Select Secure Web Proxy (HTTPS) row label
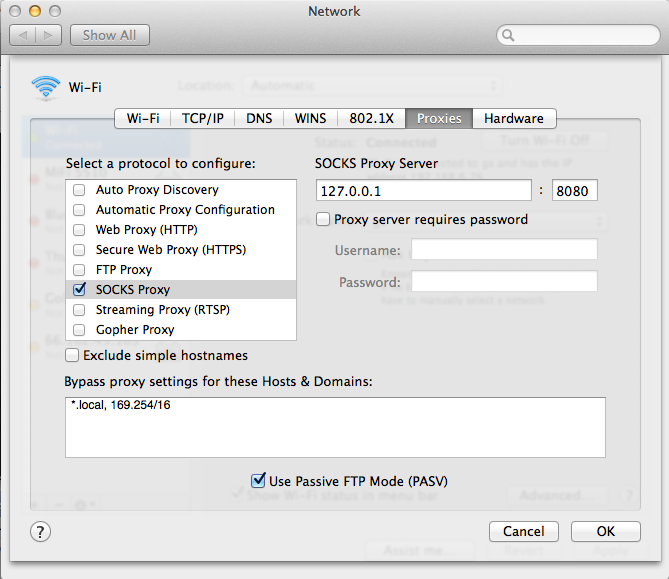 pyautogui.click(x=171, y=250)
